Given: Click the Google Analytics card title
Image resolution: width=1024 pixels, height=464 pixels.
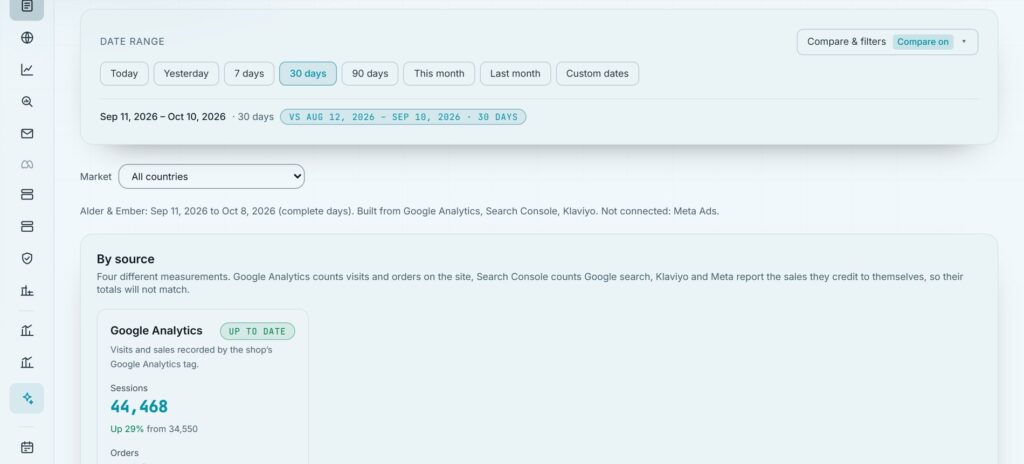Looking at the screenshot, I should [x=156, y=331].
